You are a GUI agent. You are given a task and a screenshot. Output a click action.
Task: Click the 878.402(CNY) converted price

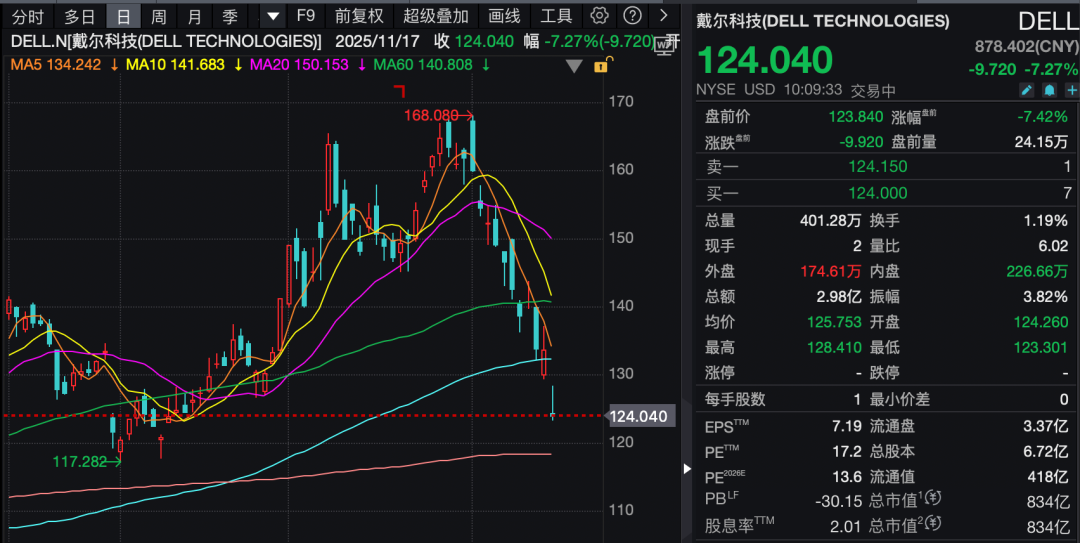click(1026, 46)
